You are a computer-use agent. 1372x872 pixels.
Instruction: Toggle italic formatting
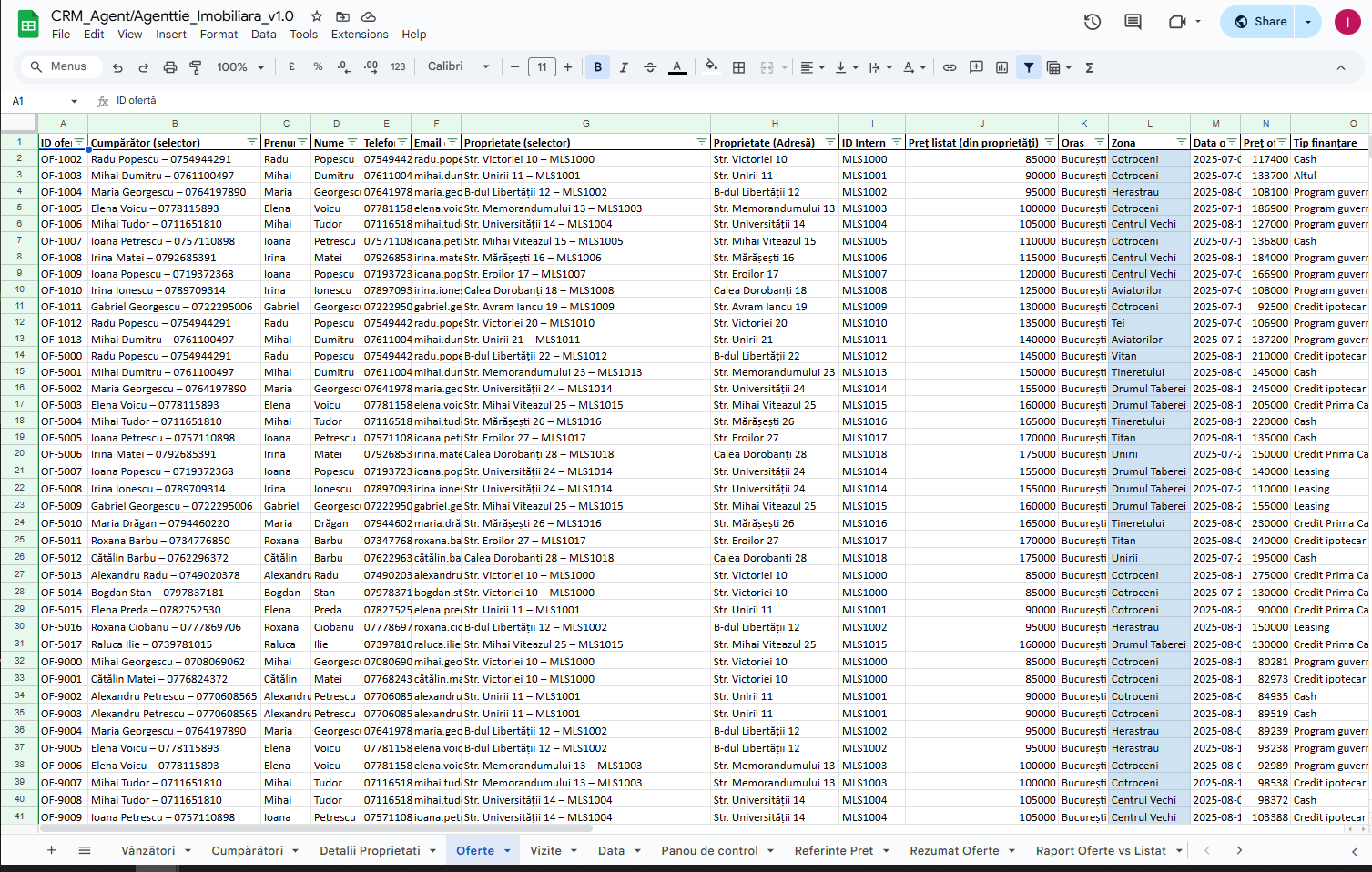point(624,67)
